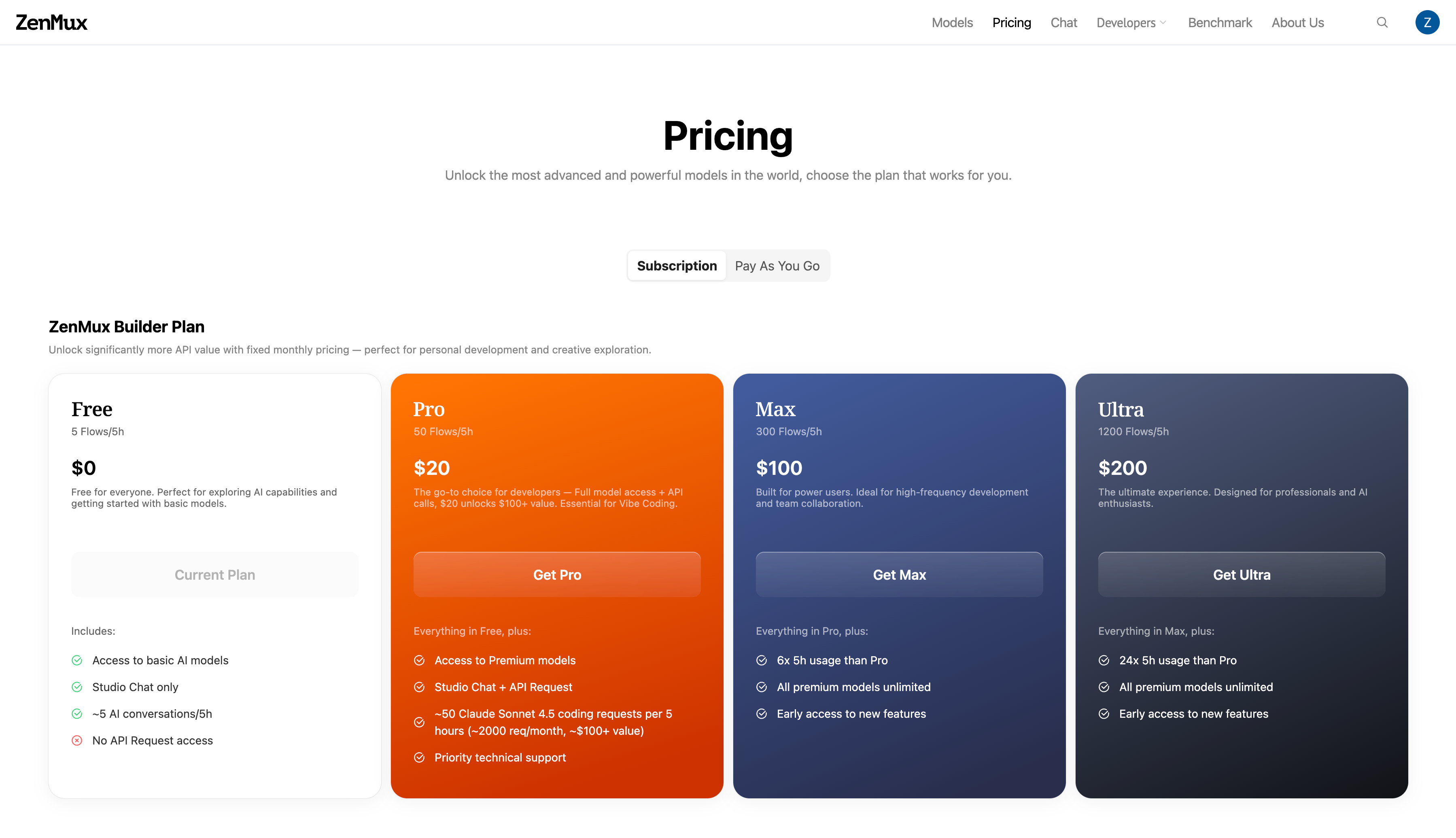This screenshot has width=1456, height=838.
Task: Switch to Pay As You Go billing
Action: pyautogui.click(x=777, y=265)
